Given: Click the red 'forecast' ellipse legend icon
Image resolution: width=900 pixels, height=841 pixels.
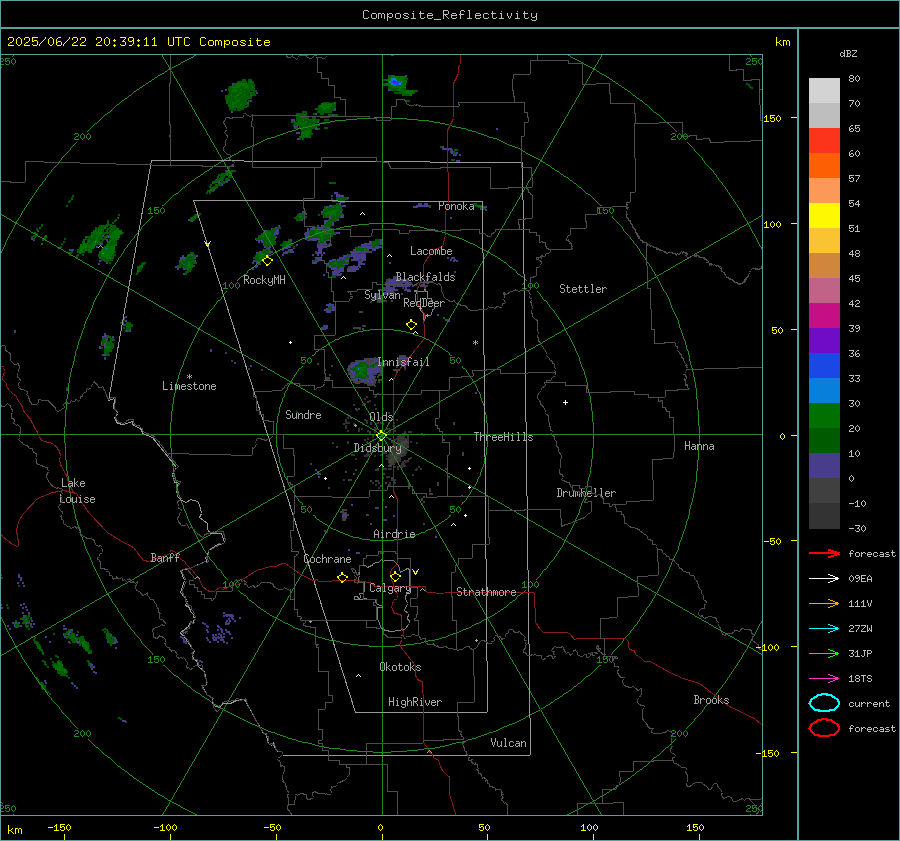Looking at the screenshot, I should [824, 728].
